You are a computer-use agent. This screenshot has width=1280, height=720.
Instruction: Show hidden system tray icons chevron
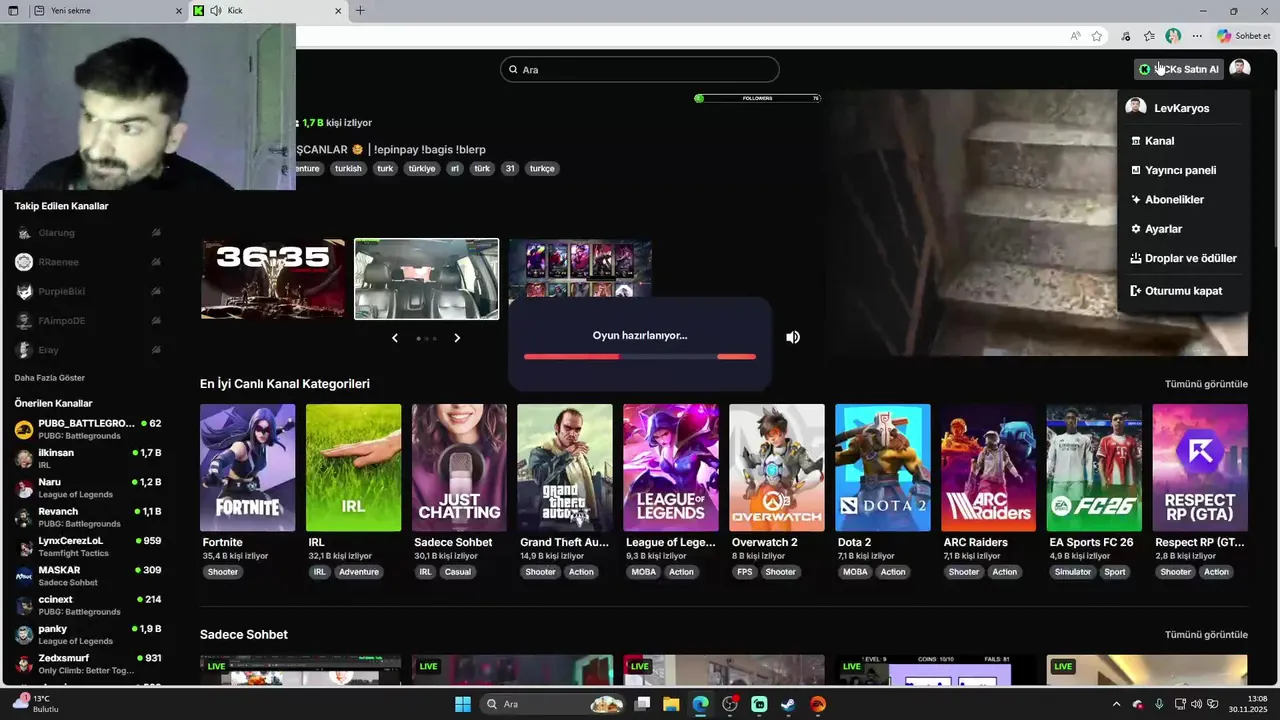(x=1117, y=704)
